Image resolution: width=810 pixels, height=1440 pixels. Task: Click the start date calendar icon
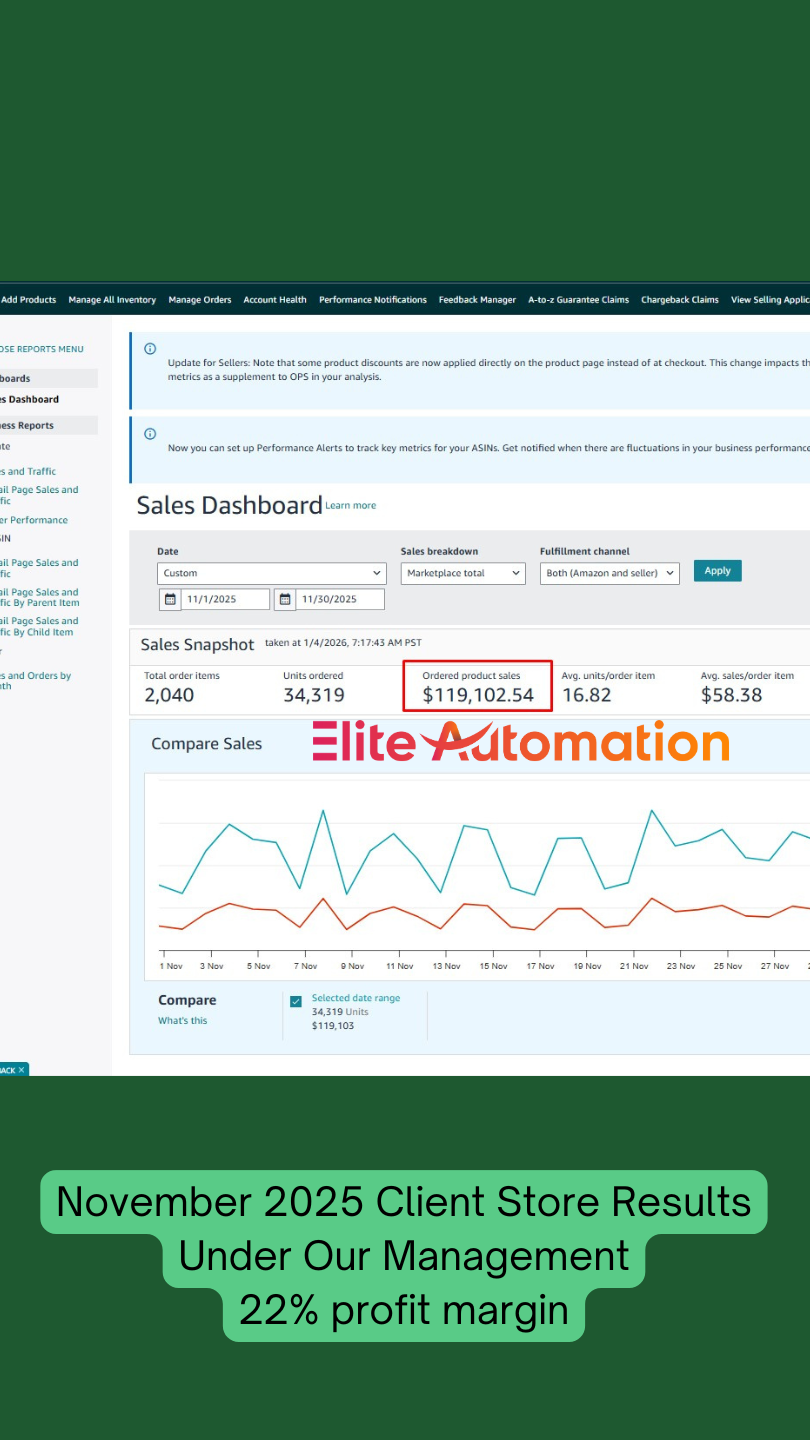170,600
